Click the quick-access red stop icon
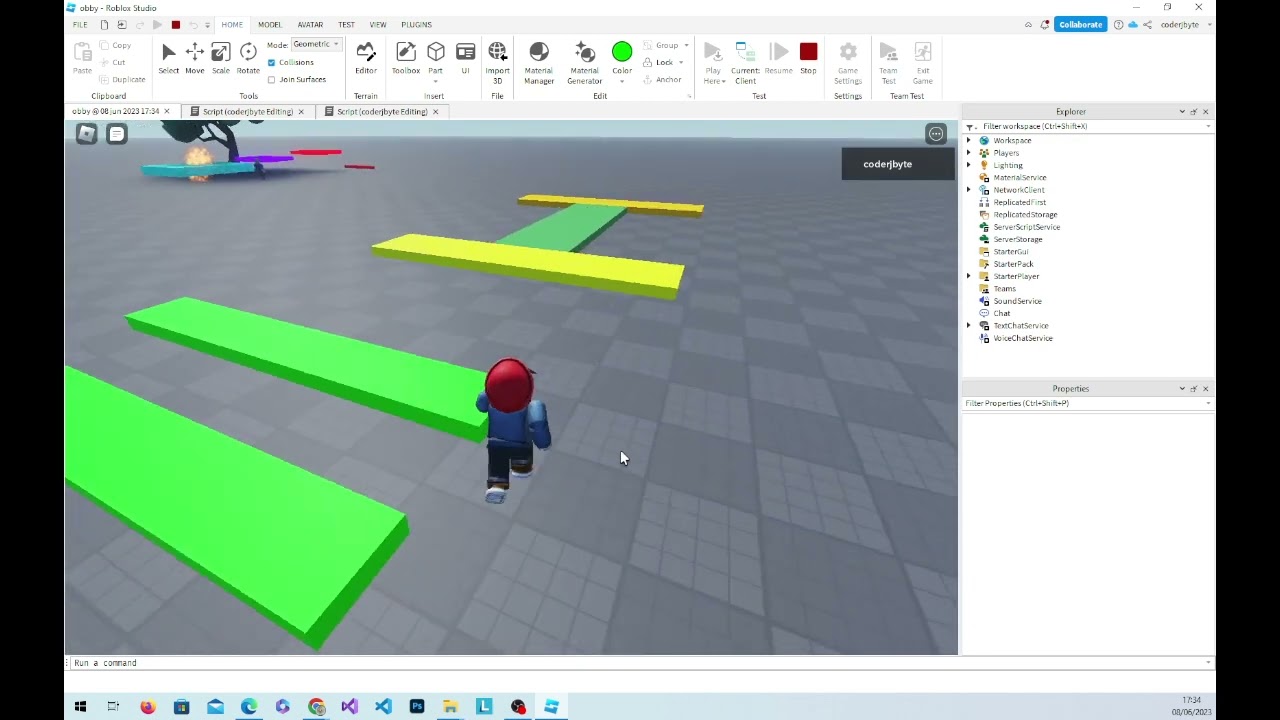 (x=176, y=25)
